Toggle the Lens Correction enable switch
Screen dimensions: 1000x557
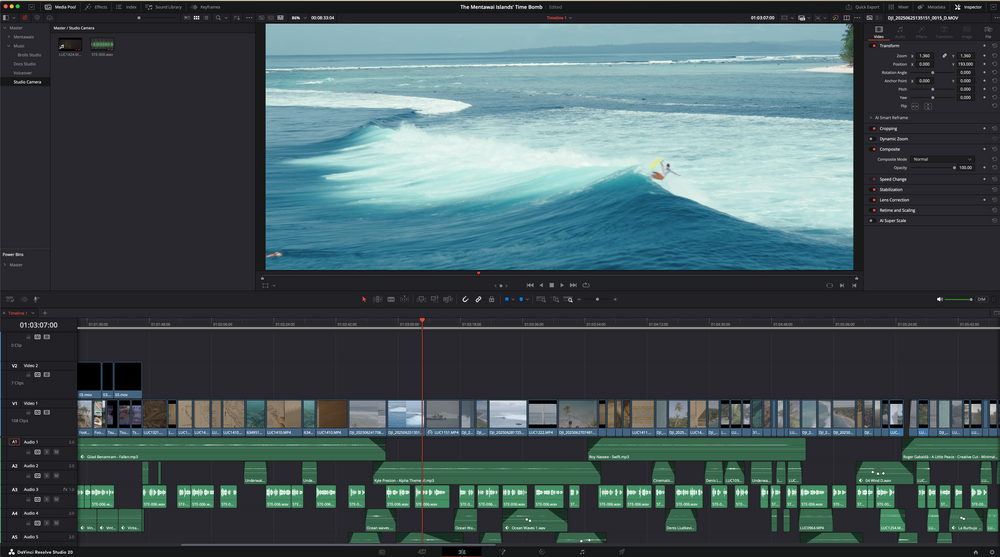pos(874,200)
